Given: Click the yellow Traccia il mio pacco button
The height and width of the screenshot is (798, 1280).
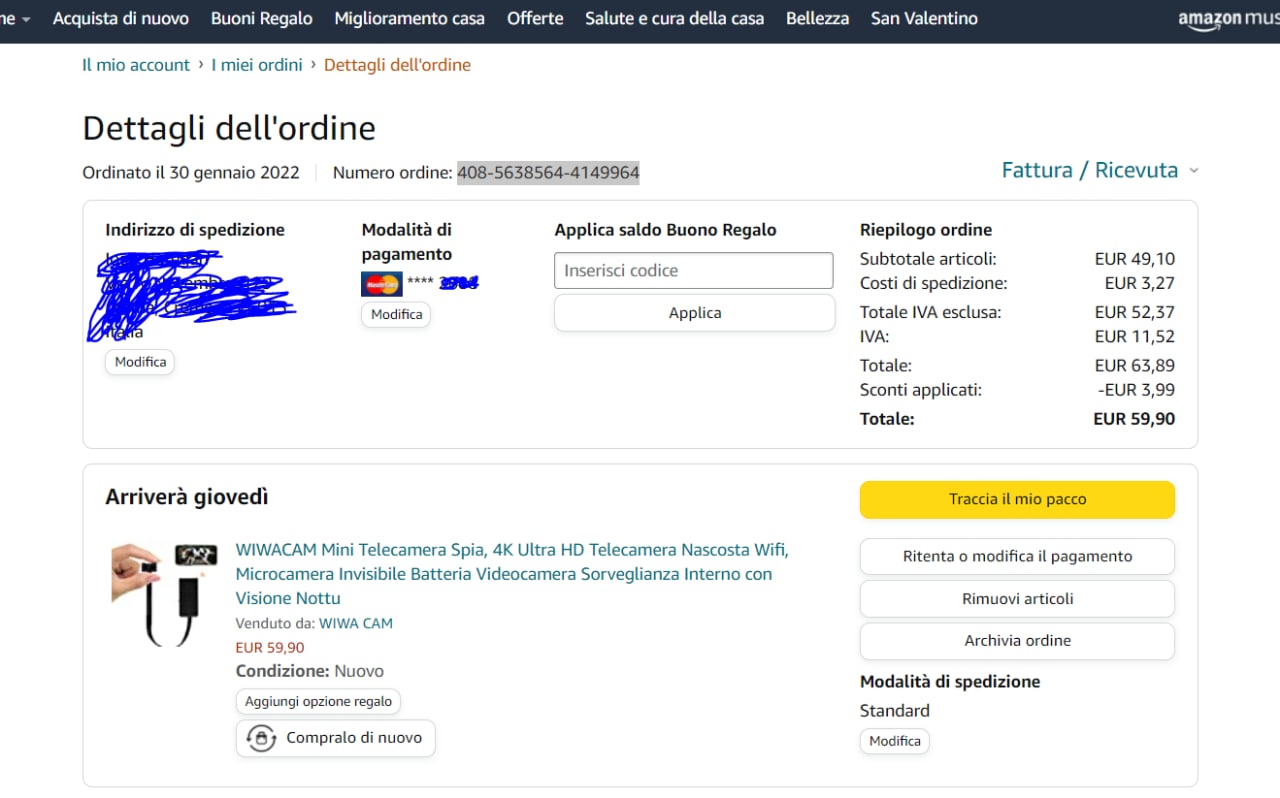Looking at the screenshot, I should 1017,499.
